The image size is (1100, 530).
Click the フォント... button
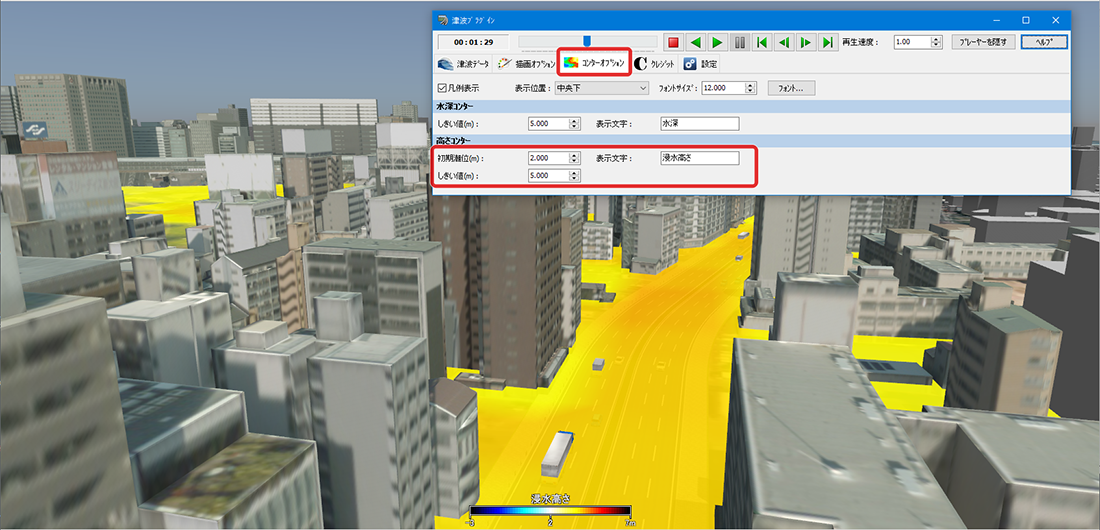[791, 88]
